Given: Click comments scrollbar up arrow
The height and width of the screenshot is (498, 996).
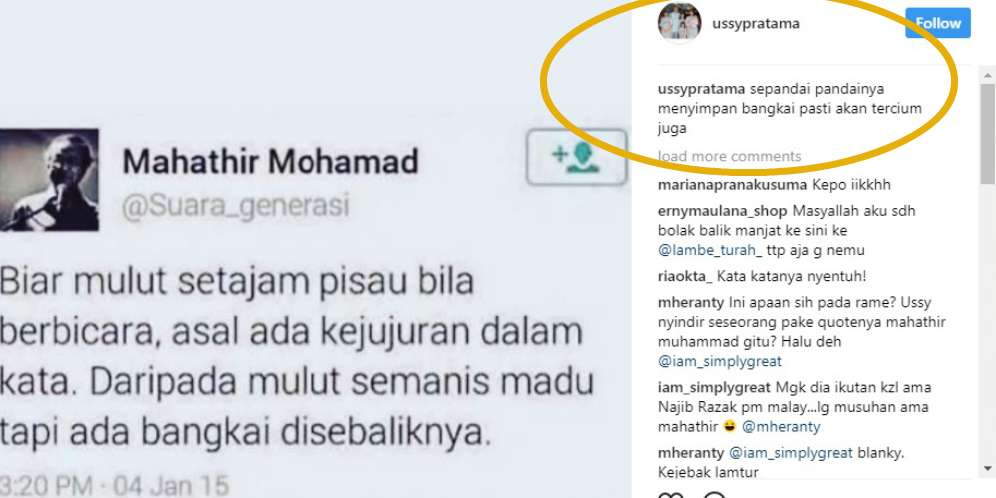Looking at the screenshot, I should point(988,75).
